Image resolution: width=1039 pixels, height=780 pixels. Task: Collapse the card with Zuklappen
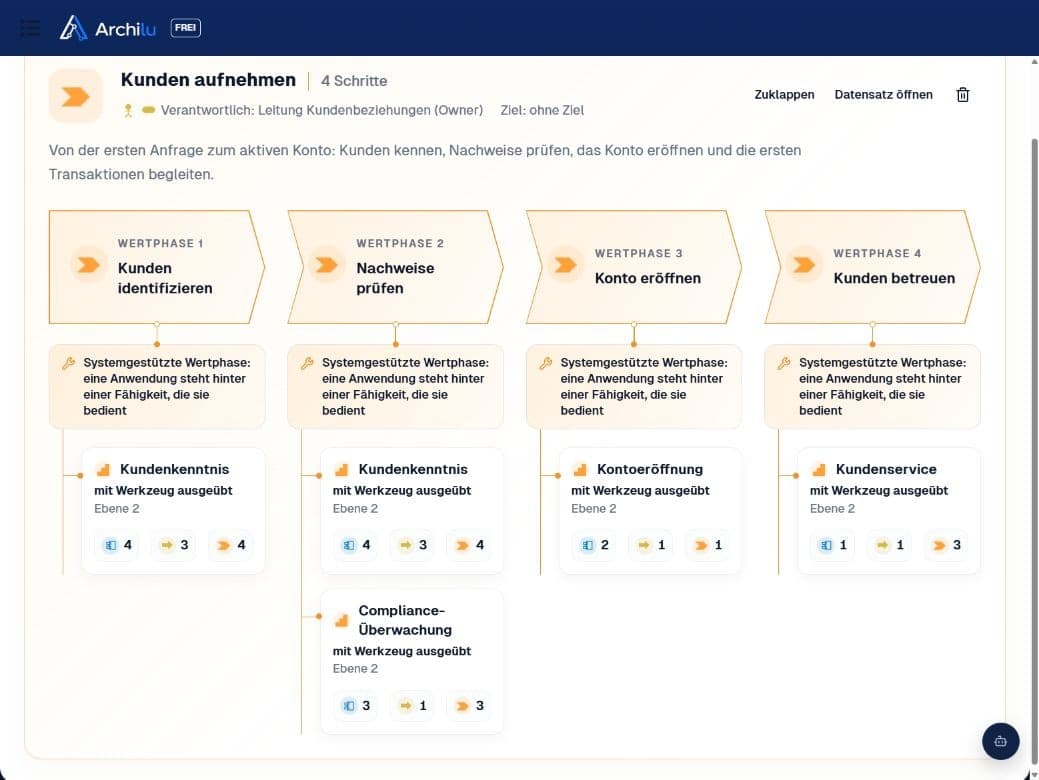pos(784,95)
